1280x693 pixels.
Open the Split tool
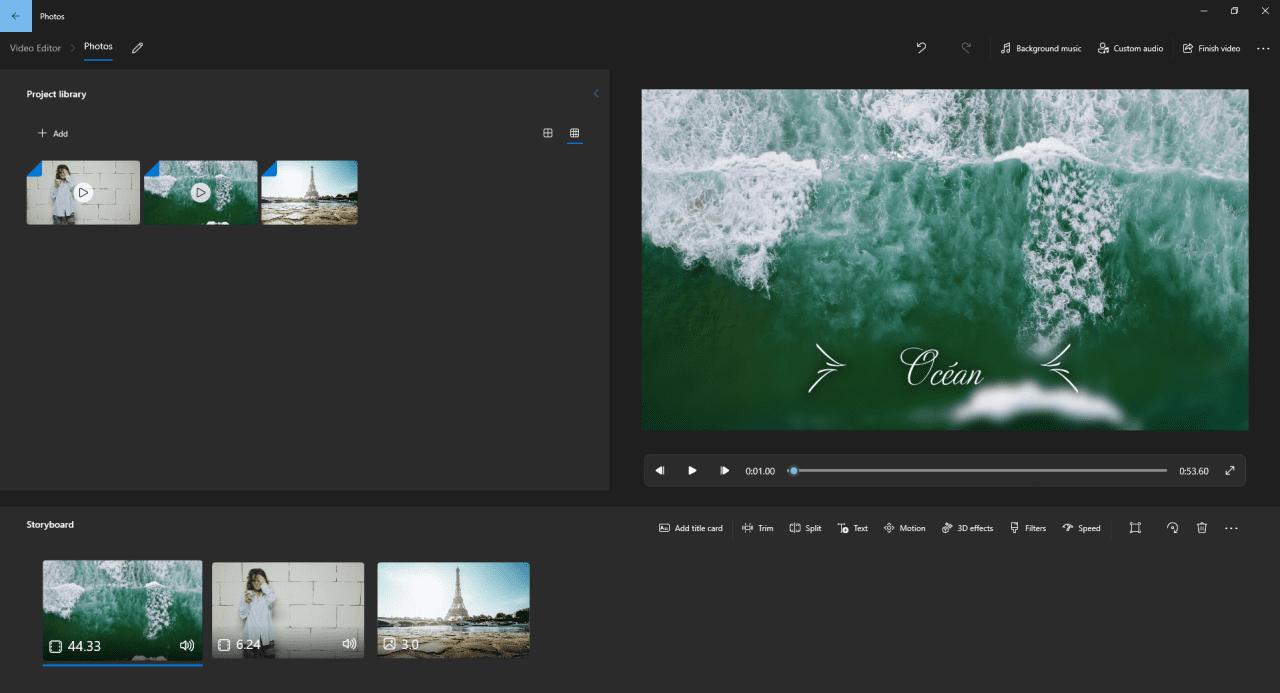point(805,528)
